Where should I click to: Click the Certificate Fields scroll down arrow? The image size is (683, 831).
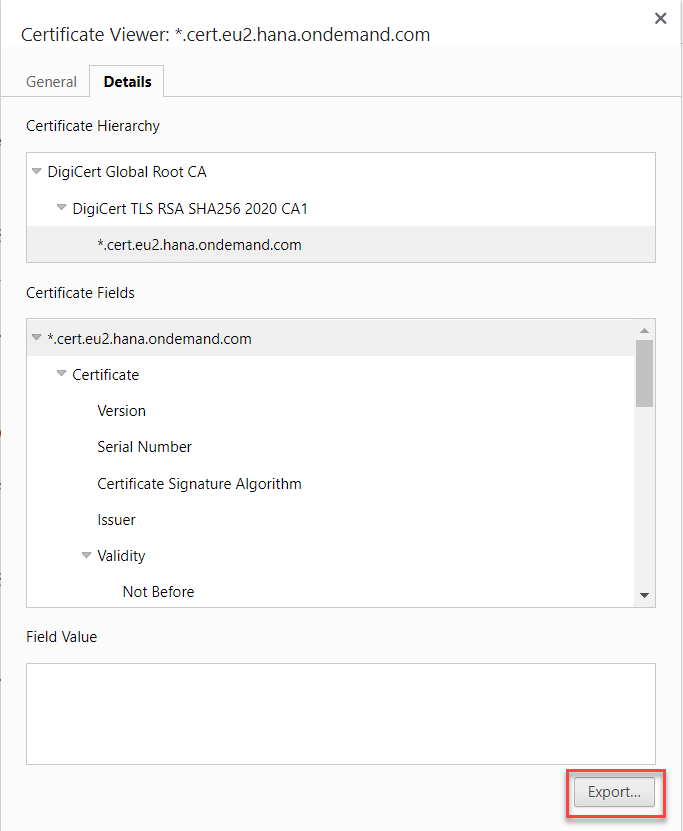(x=644, y=595)
